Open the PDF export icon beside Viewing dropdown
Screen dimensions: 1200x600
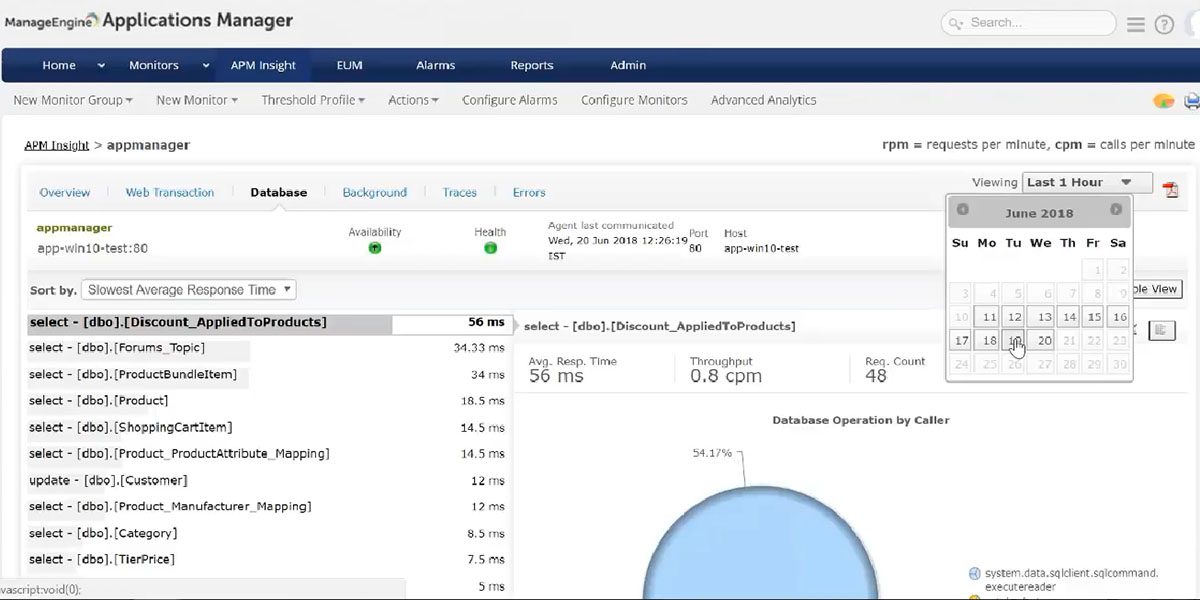[1171, 188]
